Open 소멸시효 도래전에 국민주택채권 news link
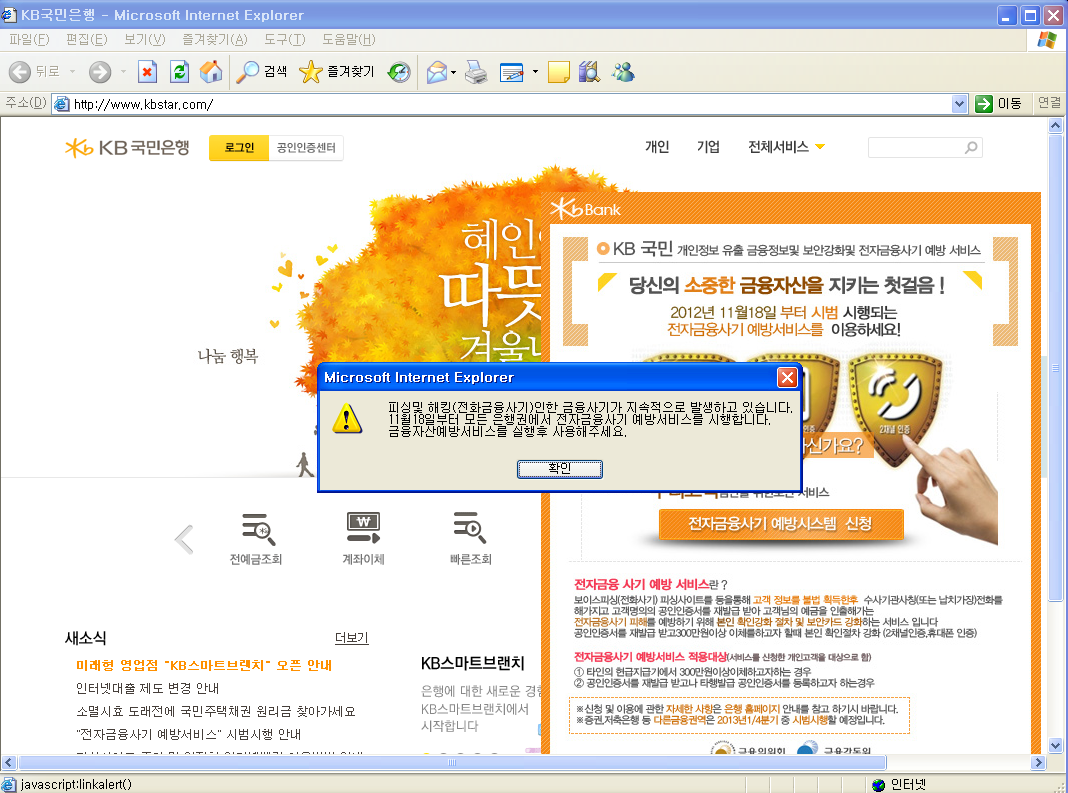Viewport: 1068px width, 793px height. click(x=215, y=711)
